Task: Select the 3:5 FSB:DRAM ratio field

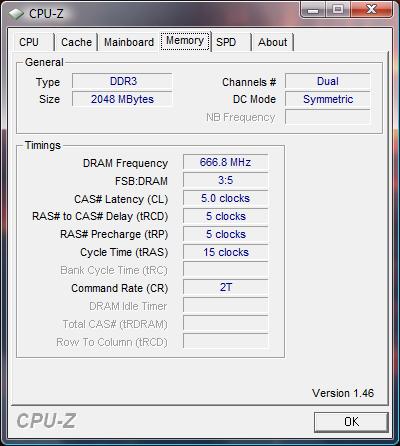Action: [x=226, y=180]
